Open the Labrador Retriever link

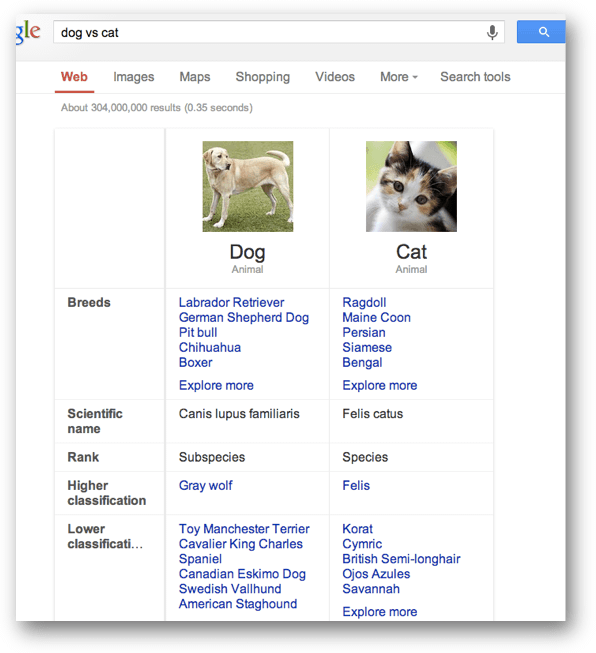click(232, 302)
